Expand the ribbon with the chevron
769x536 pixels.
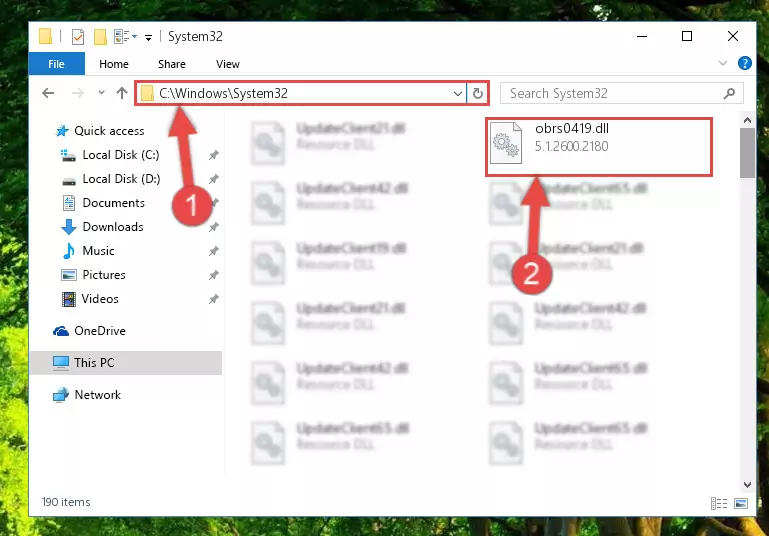pyautogui.click(x=722, y=63)
